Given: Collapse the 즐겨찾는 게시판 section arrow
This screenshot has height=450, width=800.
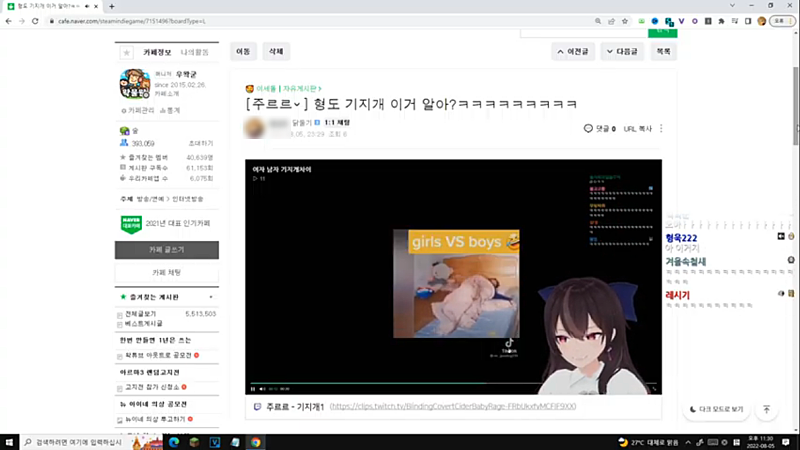Looking at the screenshot, I should pos(211,297).
